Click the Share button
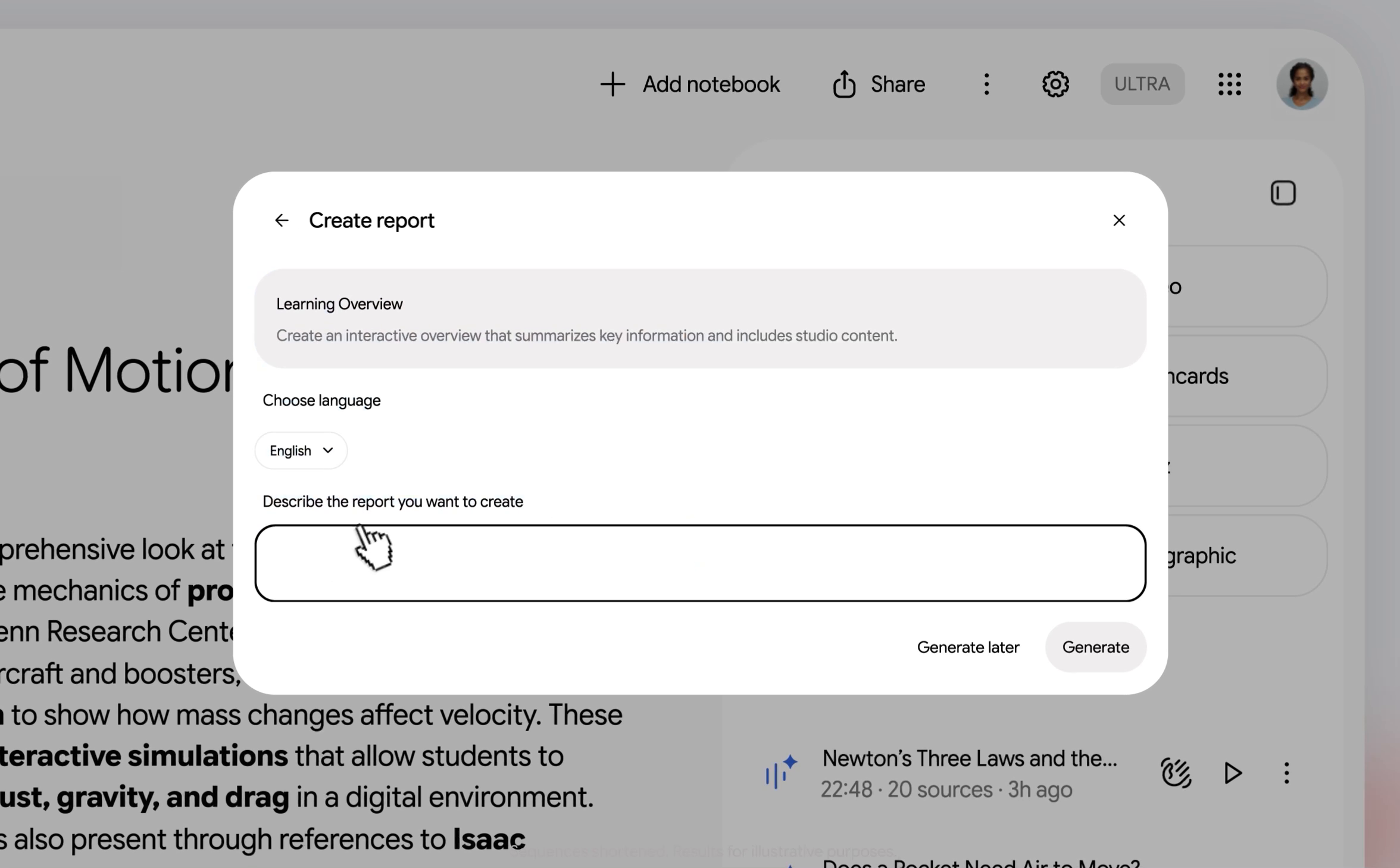This screenshot has width=1400, height=868. [879, 85]
